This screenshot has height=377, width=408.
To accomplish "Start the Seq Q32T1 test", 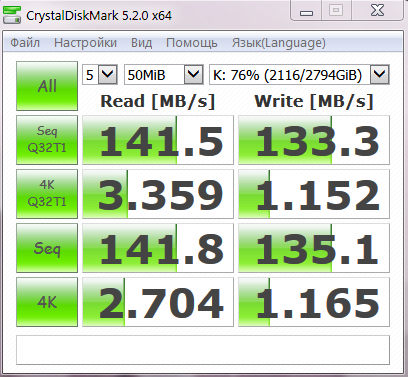I will point(47,140).
